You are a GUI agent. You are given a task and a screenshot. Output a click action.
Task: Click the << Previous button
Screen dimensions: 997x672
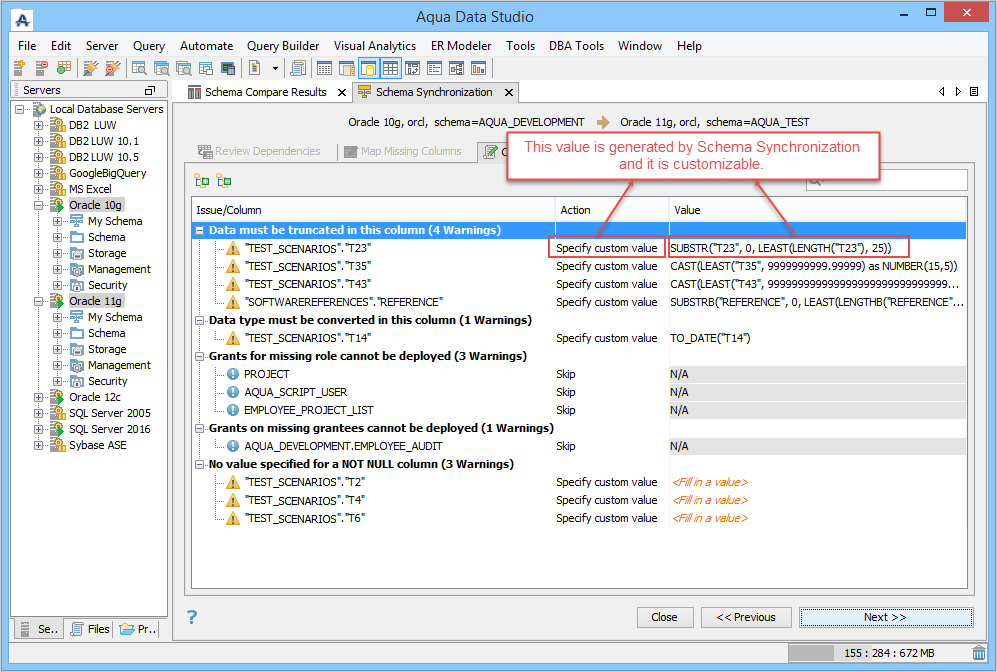tap(746, 617)
